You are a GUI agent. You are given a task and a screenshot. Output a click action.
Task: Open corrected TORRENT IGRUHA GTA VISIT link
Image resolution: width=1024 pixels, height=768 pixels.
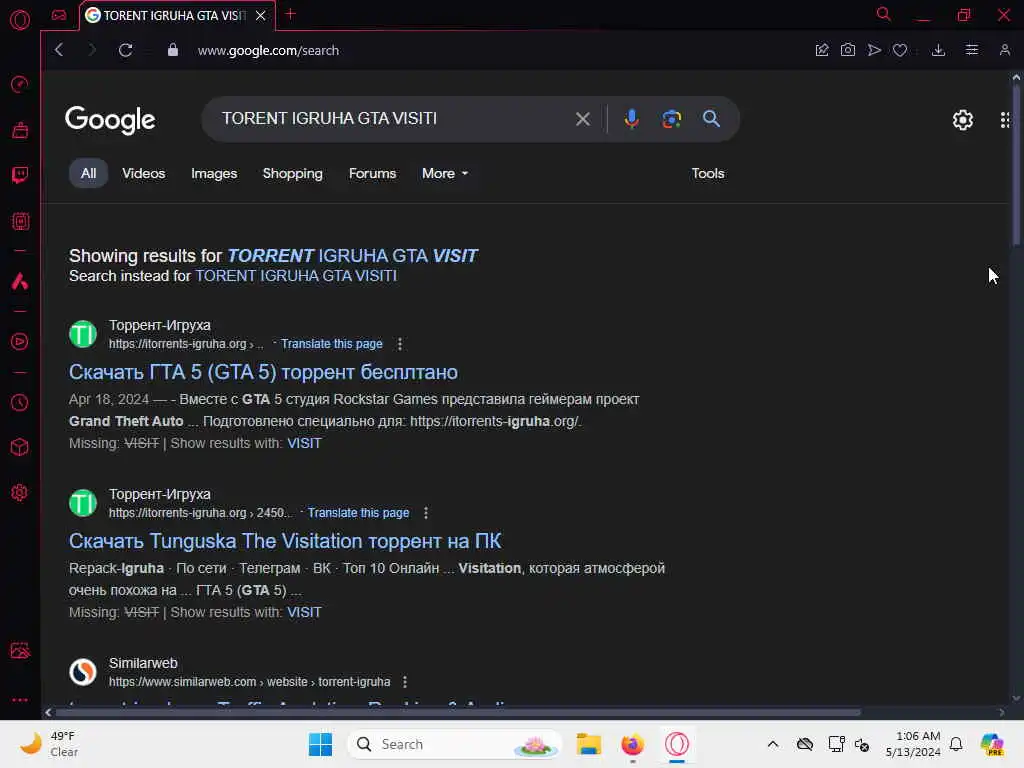coord(352,255)
